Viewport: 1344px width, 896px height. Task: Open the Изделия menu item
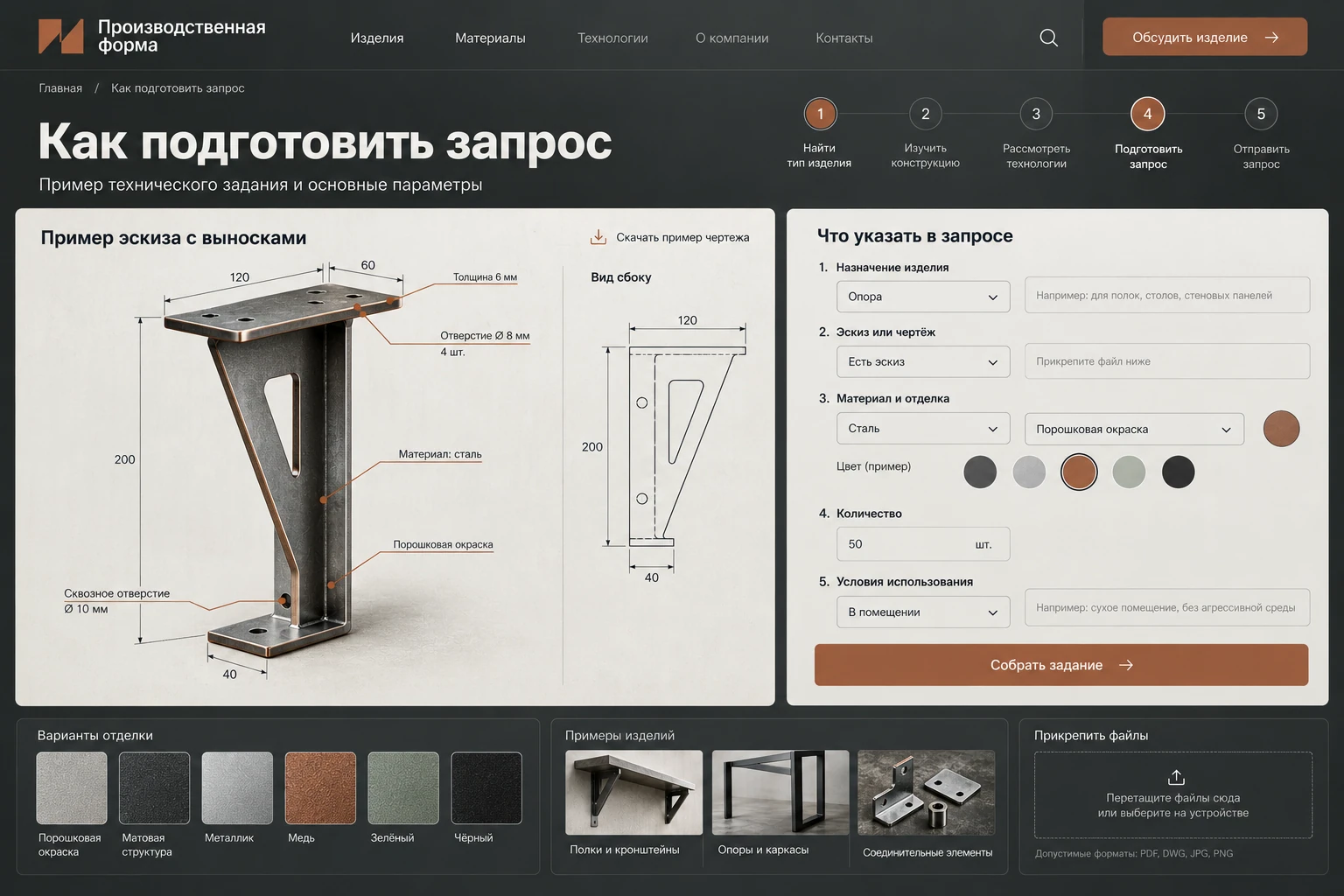[377, 38]
